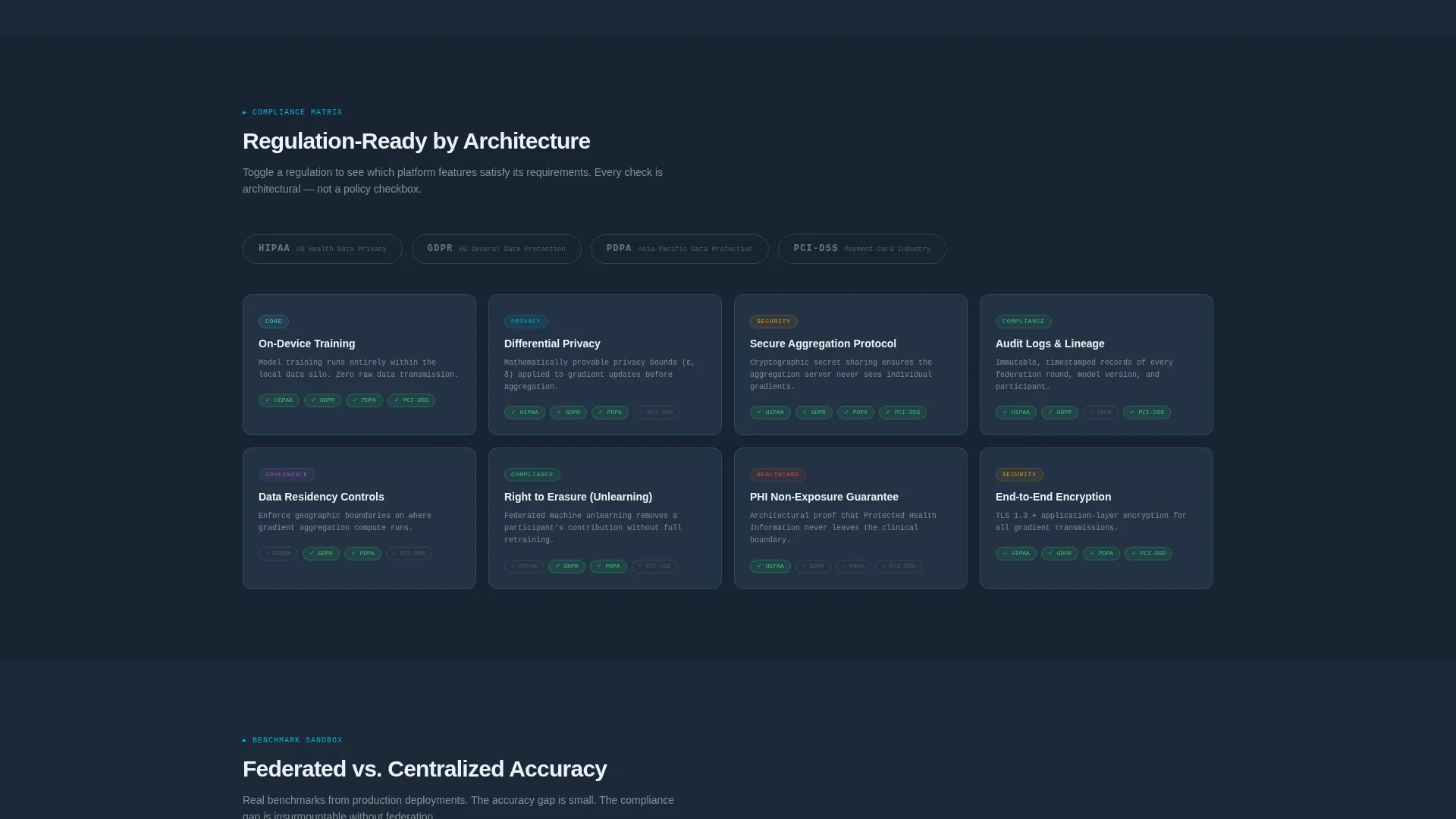
Task: Click the PRIVACY tag on Differential Privacy
Action: pos(526,322)
